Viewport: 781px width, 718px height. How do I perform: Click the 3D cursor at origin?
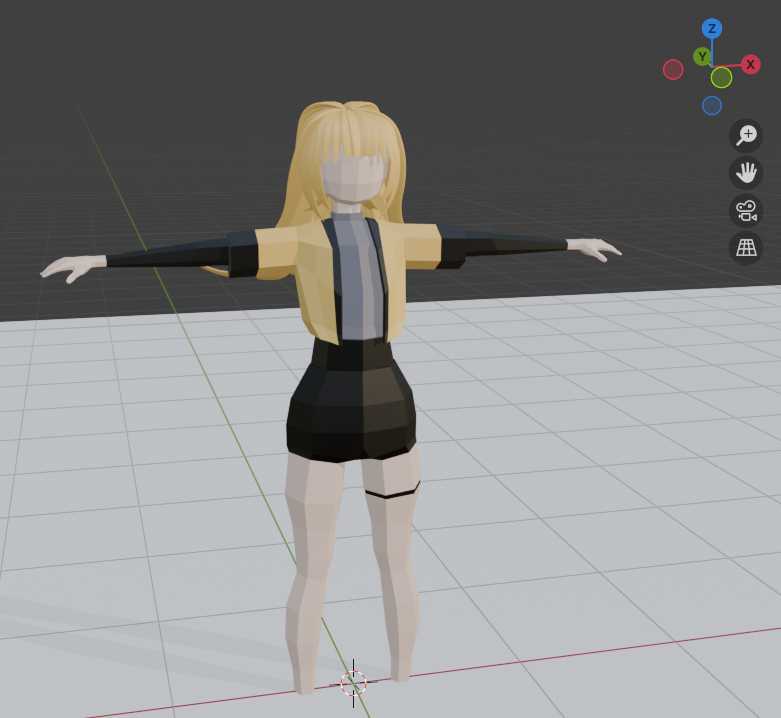pyautogui.click(x=354, y=683)
